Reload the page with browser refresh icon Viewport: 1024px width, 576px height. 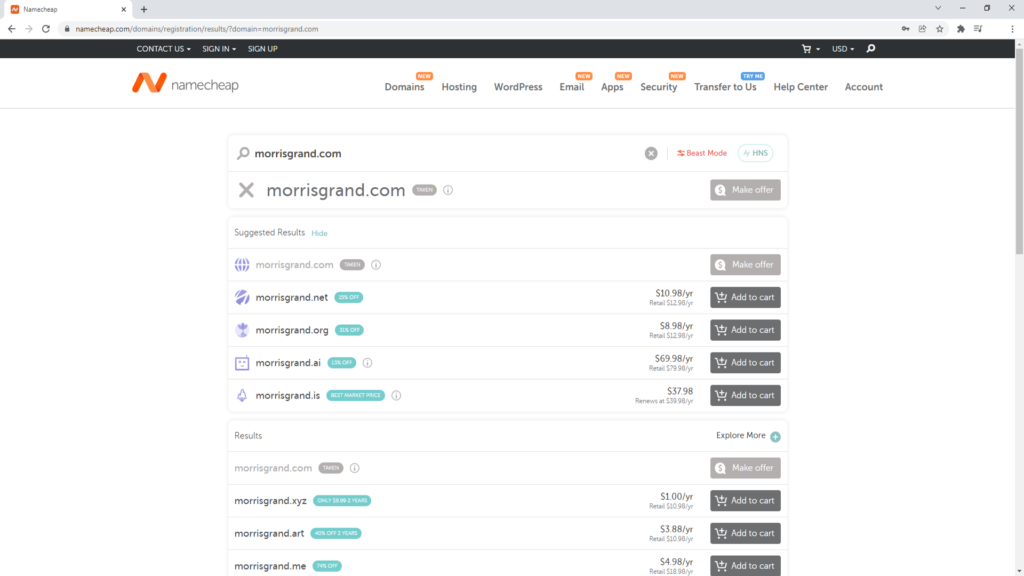tap(46, 29)
